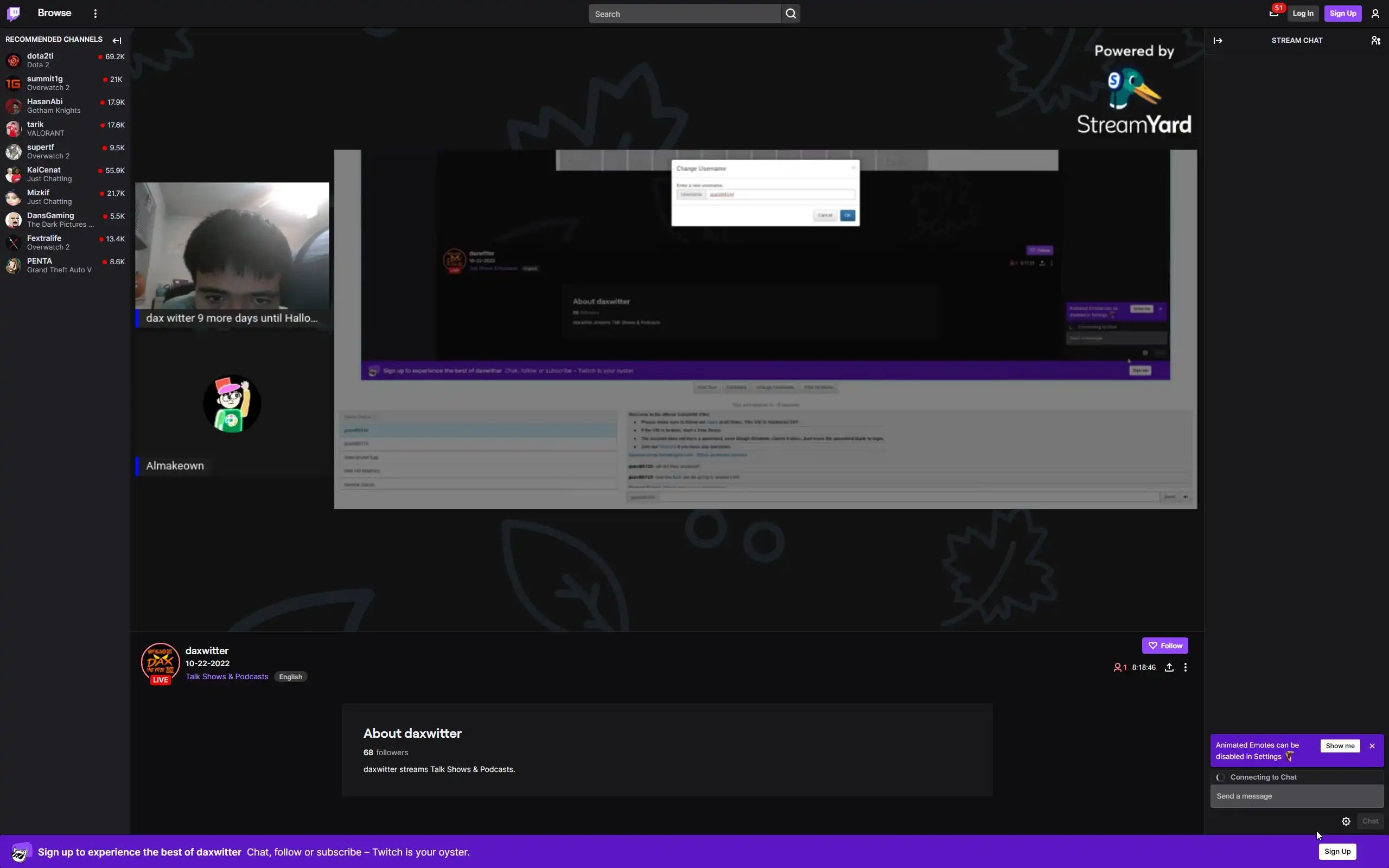
Task: Select the English language tag
Action: click(290, 677)
